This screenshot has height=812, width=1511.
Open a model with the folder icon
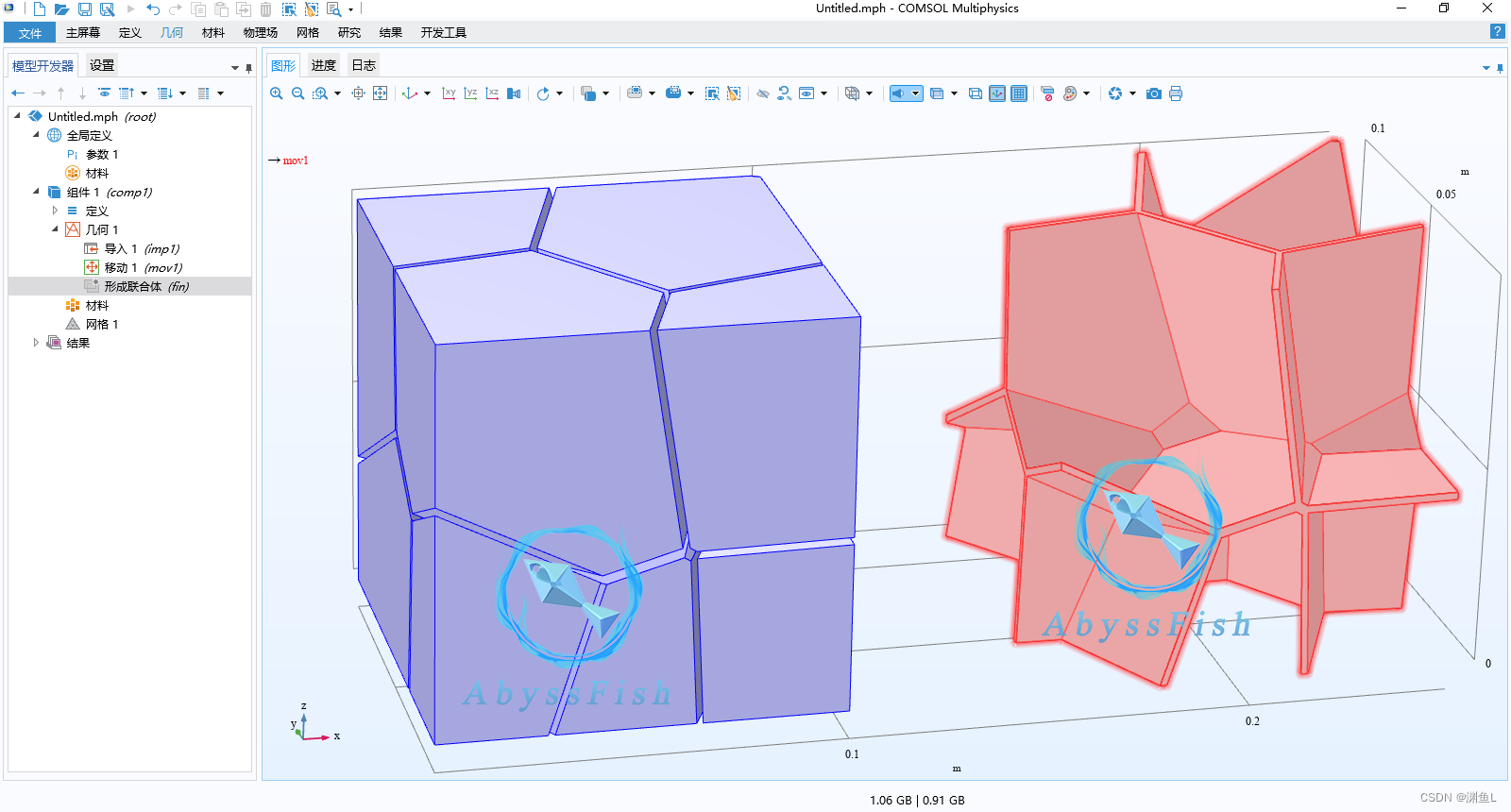pos(61,9)
